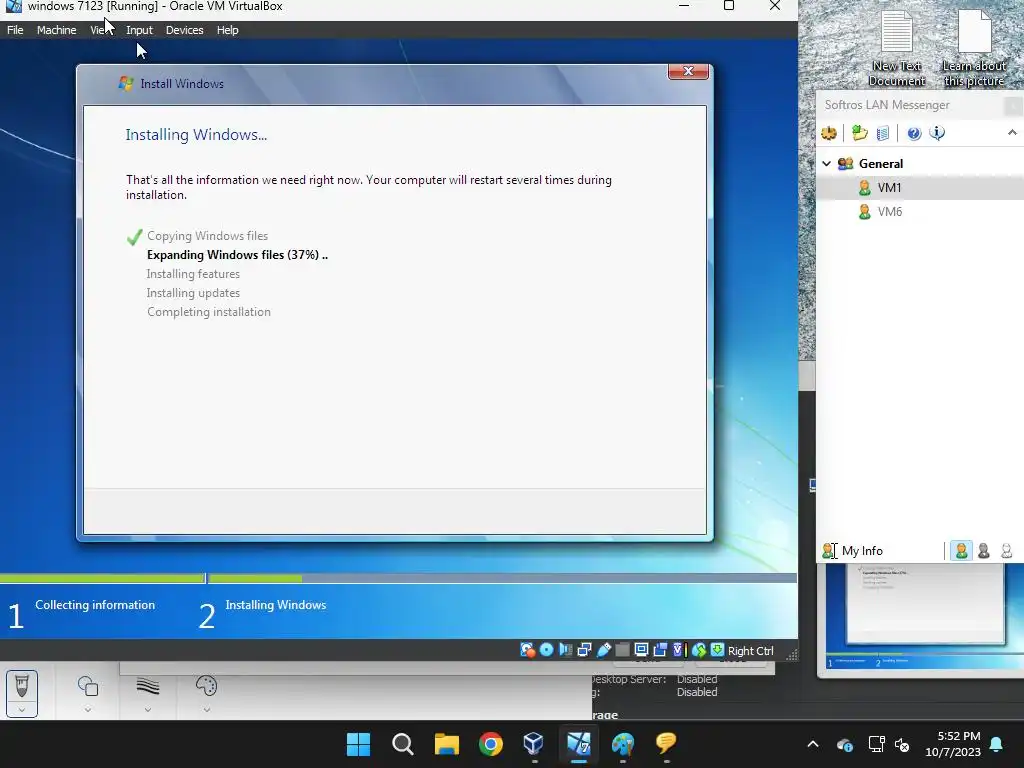The width and height of the screenshot is (1024, 768).
Task: Set Softros status to available (green user)
Action: (961, 551)
